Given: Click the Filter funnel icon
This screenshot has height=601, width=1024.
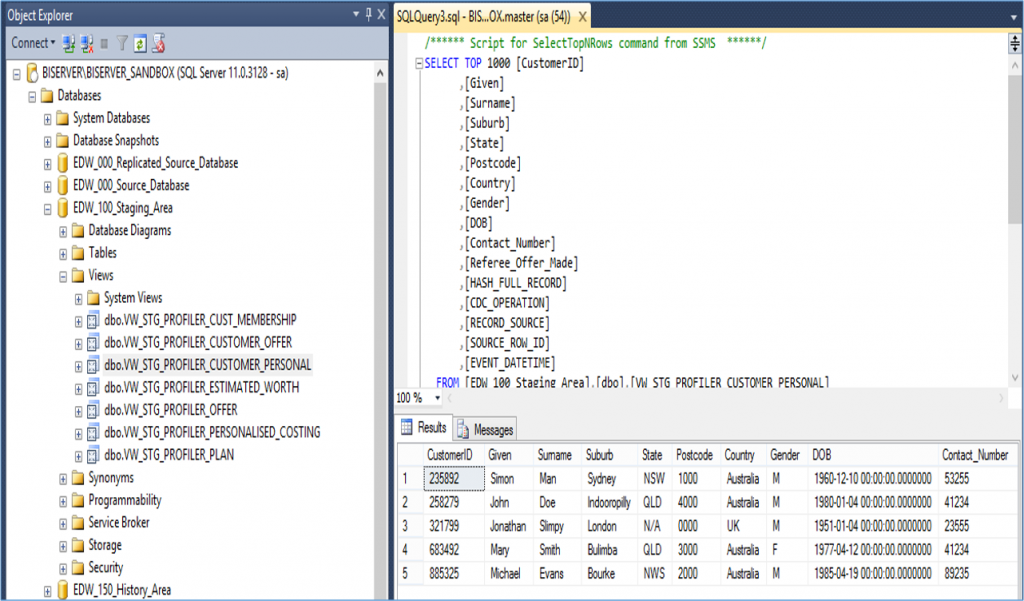Looking at the screenshot, I should click(x=122, y=43).
